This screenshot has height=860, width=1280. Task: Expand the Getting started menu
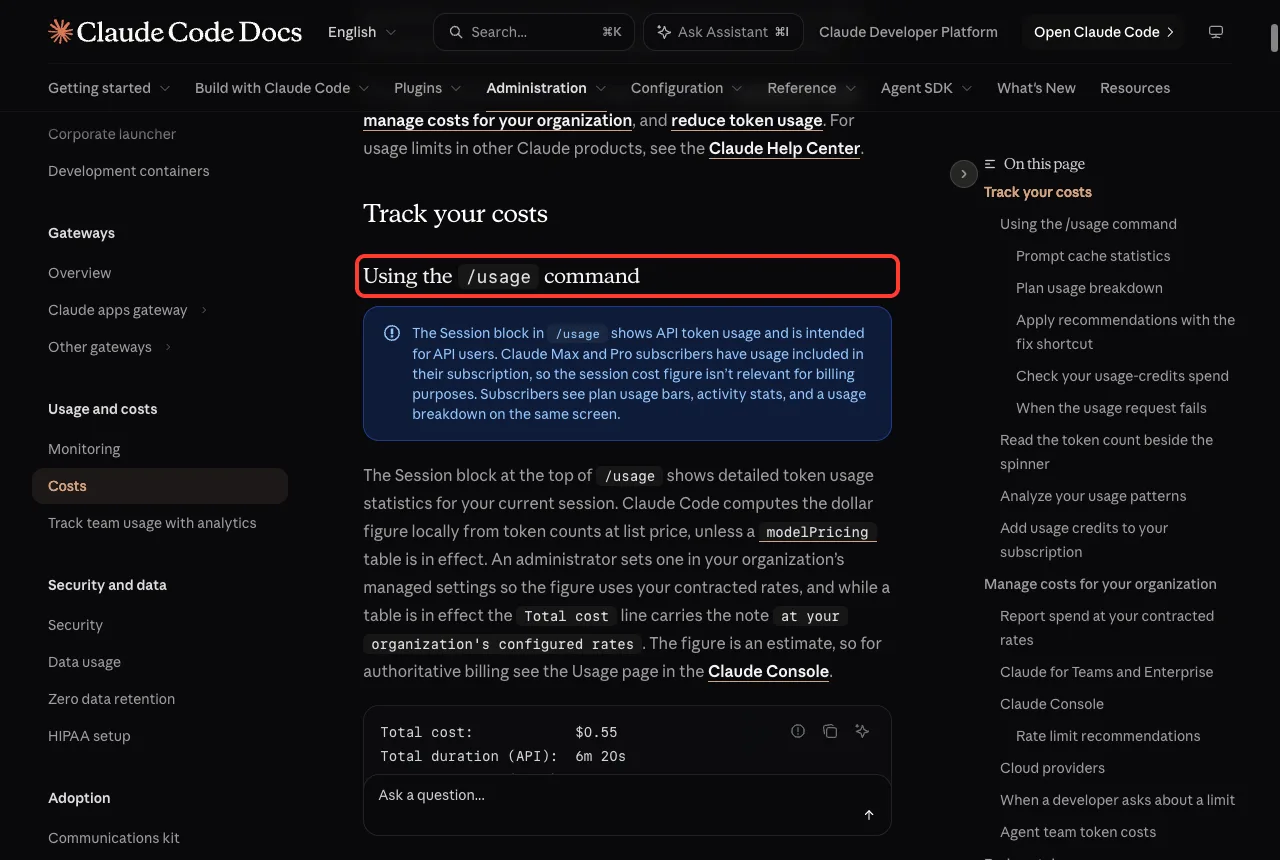(x=109, y=88)
